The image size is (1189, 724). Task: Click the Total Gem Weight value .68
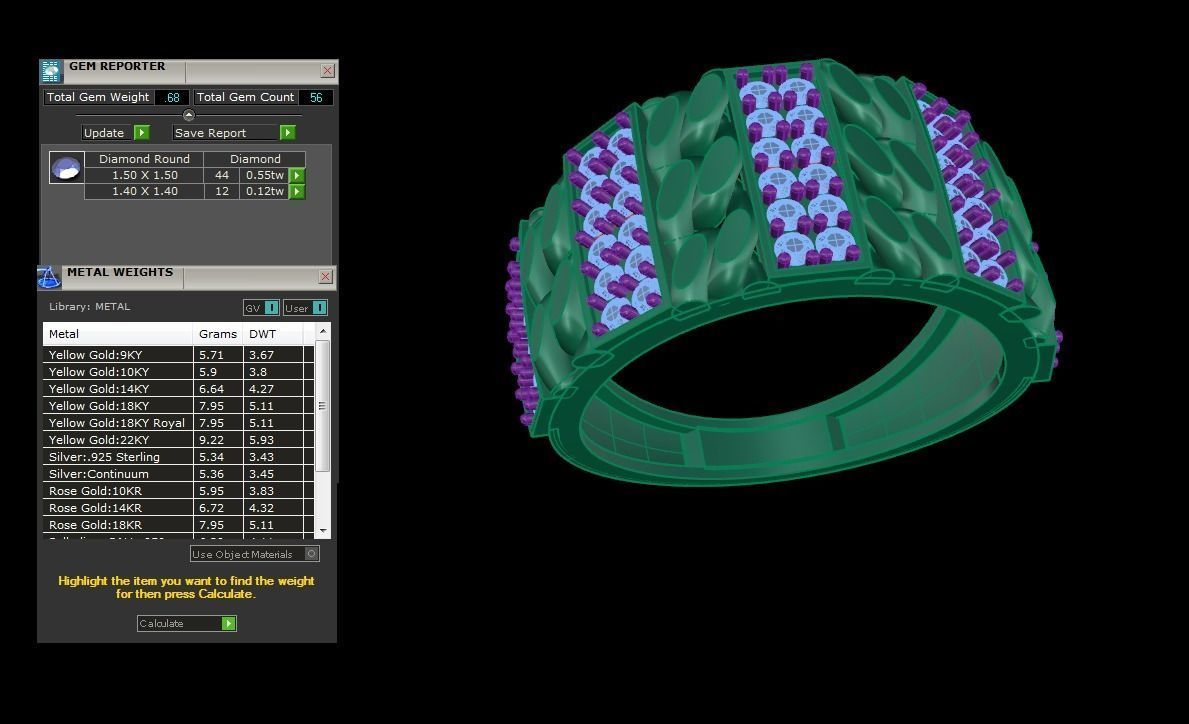(x=172, y=97)
